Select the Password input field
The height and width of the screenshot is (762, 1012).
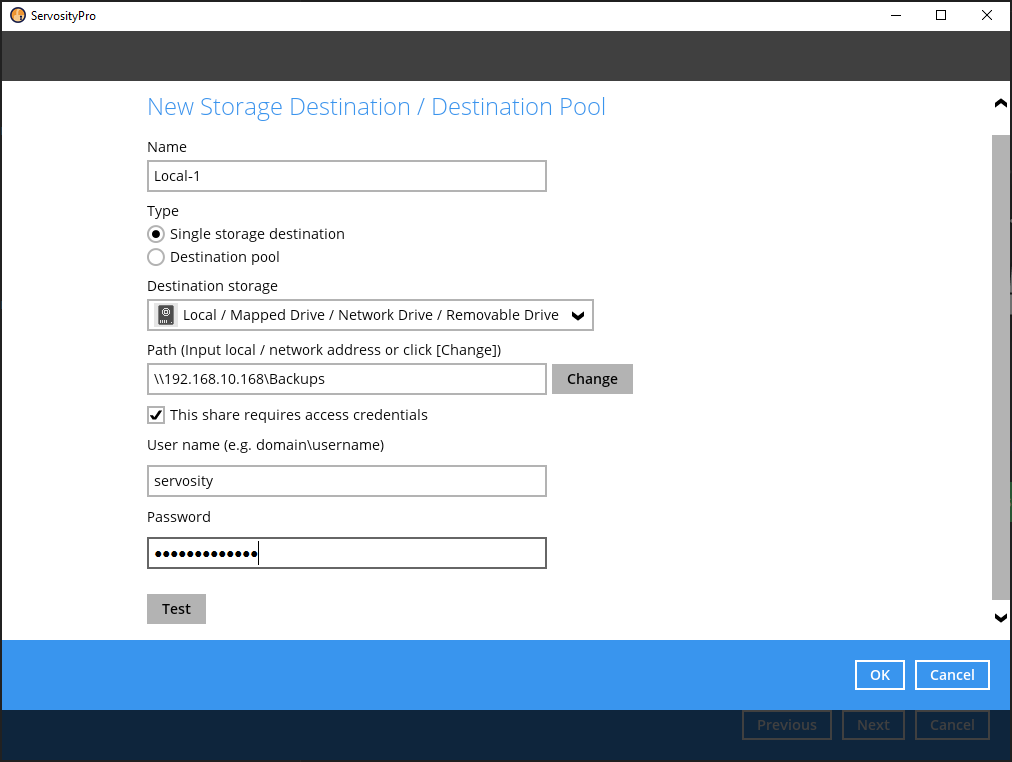click(346, 552)
